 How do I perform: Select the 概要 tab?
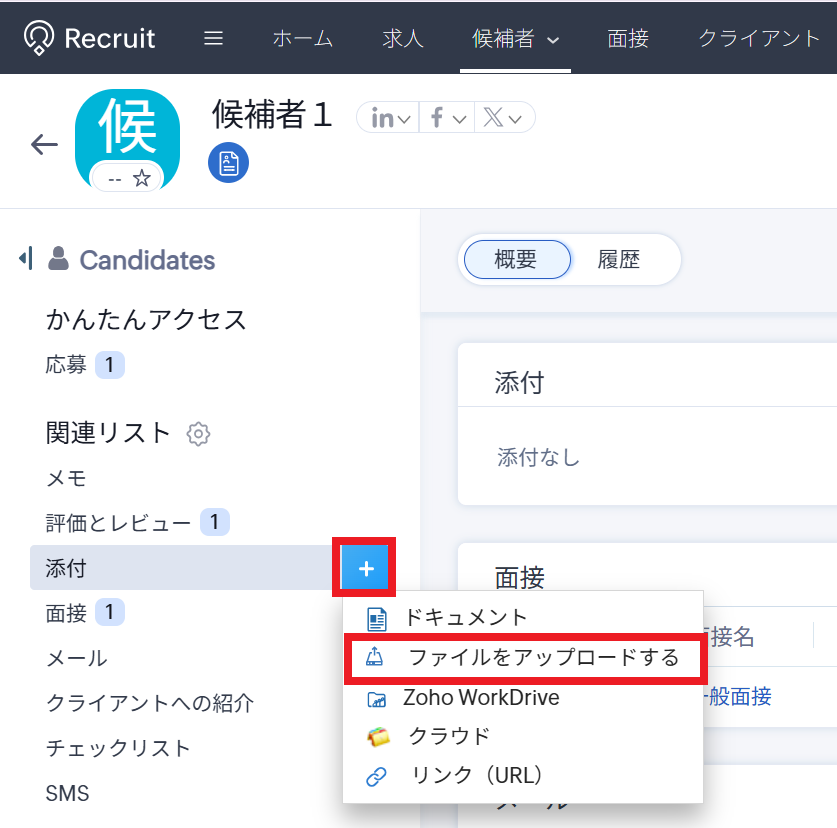(x=516, y=260)
